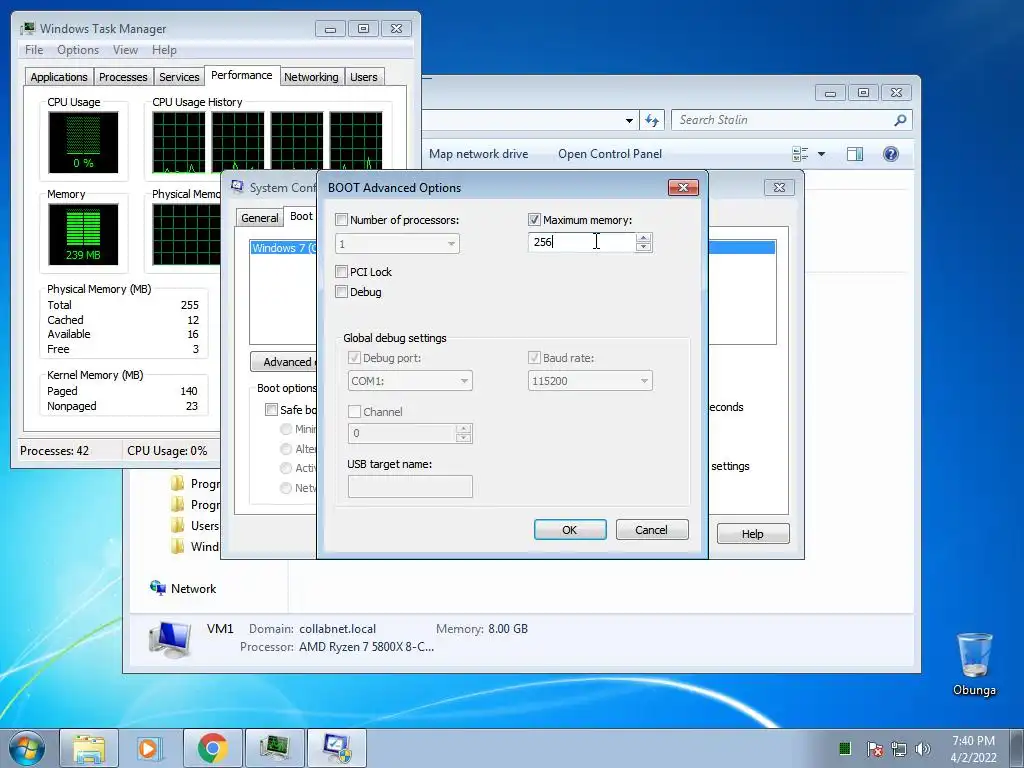Expand the Explorer address bar dropdown arrow

[x=629, y=120]
